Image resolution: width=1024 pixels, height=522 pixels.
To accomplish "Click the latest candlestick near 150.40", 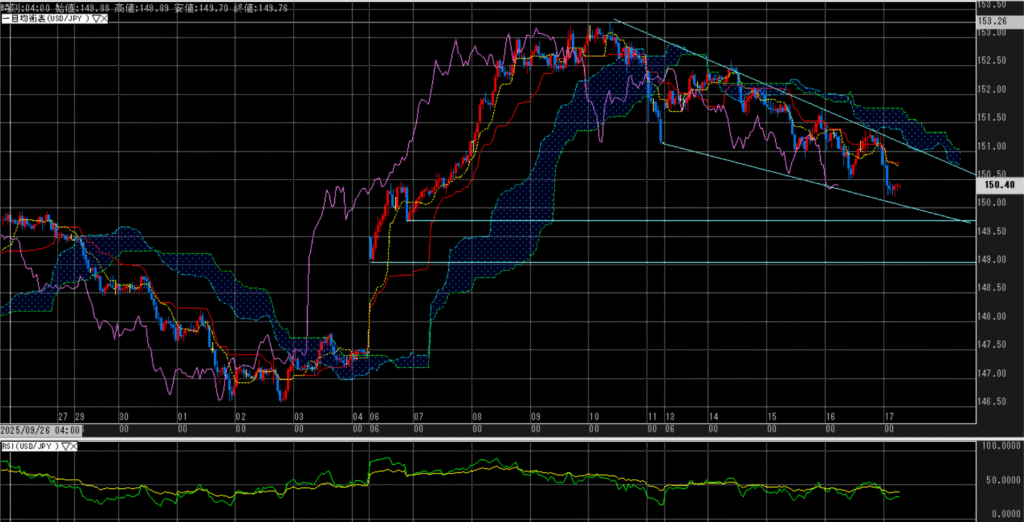I will click(899, 185).
